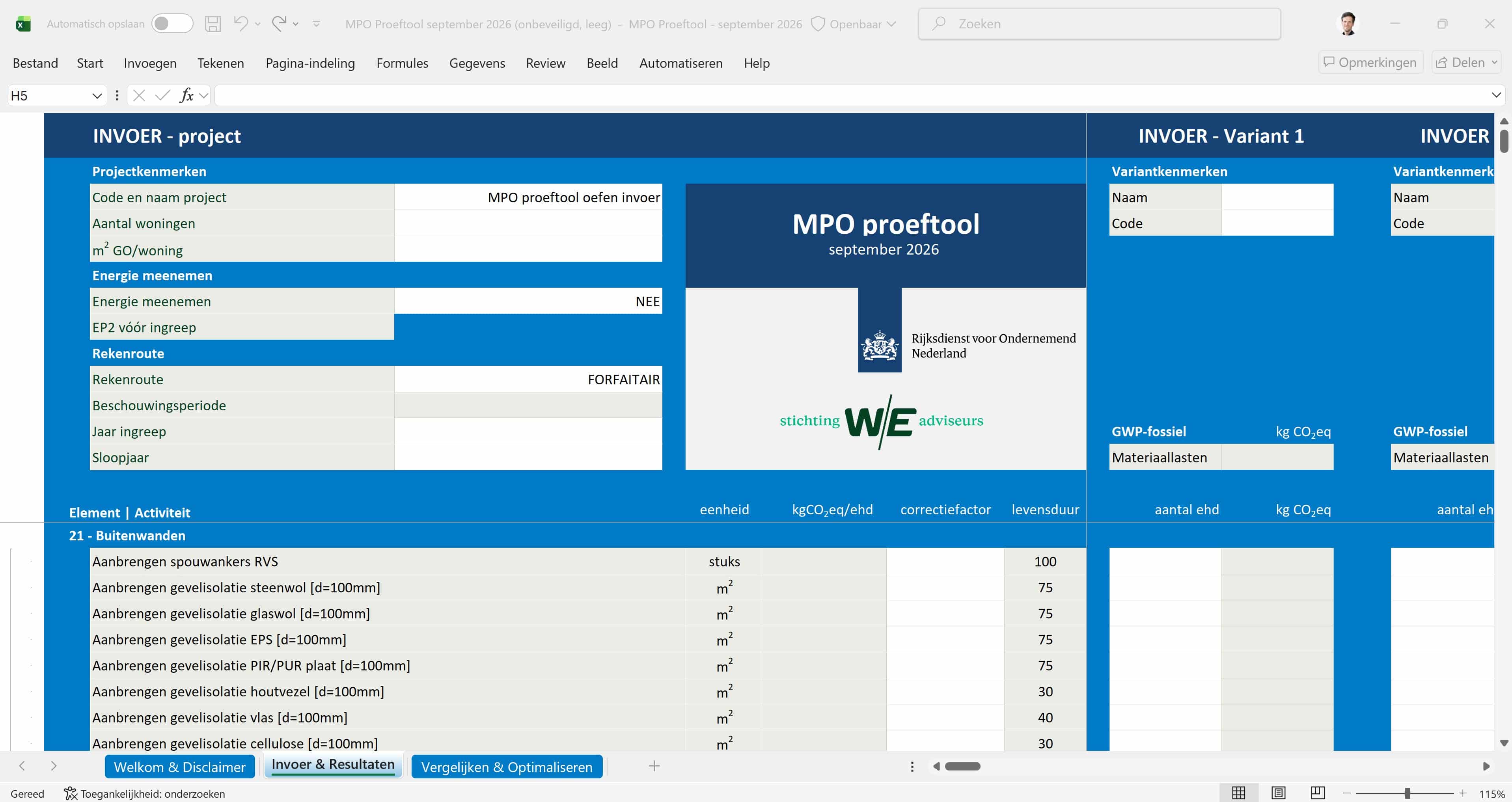Click the Delen share button
This screenshot has width=1512, height=802.
1466,62
